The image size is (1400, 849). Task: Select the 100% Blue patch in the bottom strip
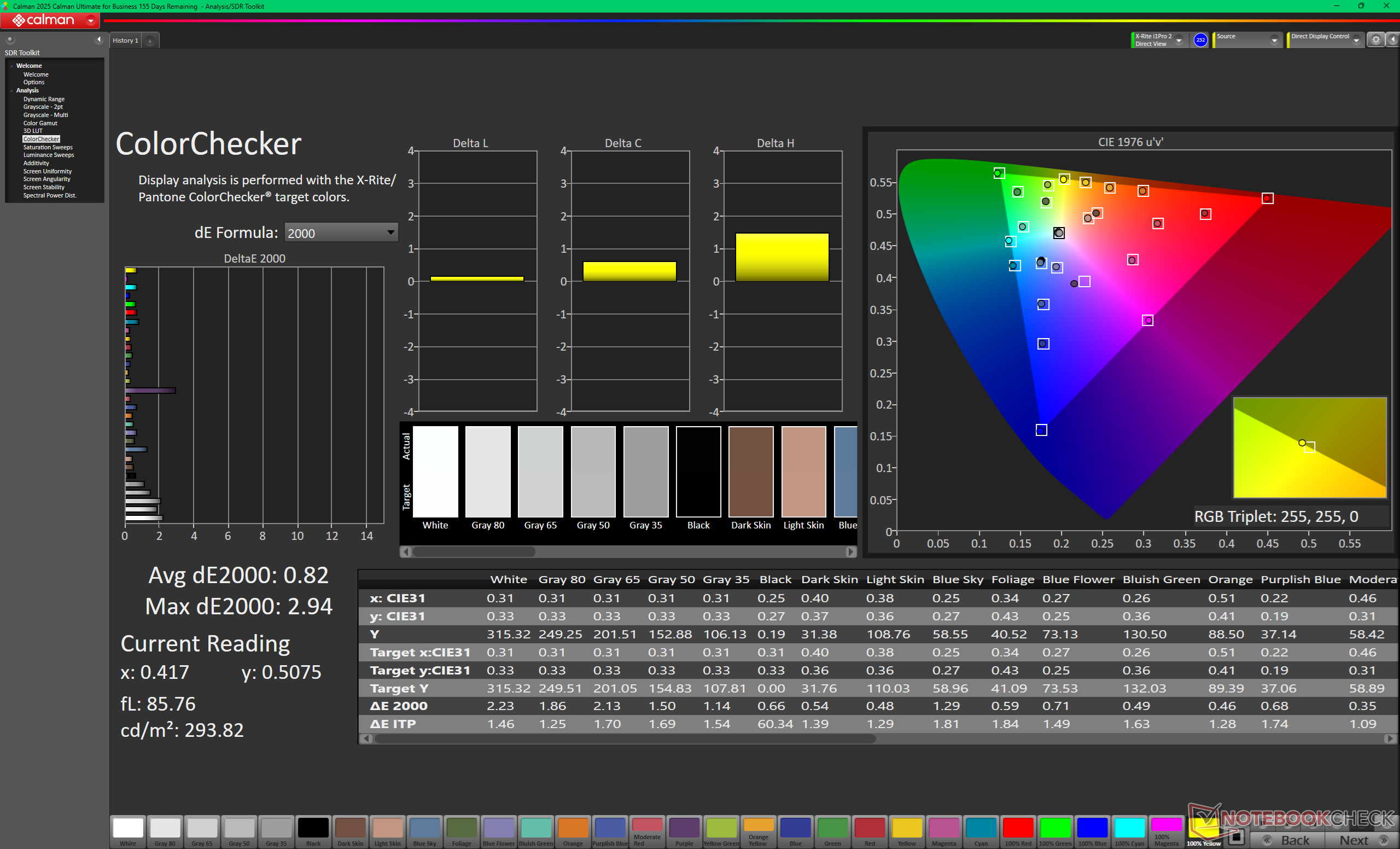(1093, 831)
